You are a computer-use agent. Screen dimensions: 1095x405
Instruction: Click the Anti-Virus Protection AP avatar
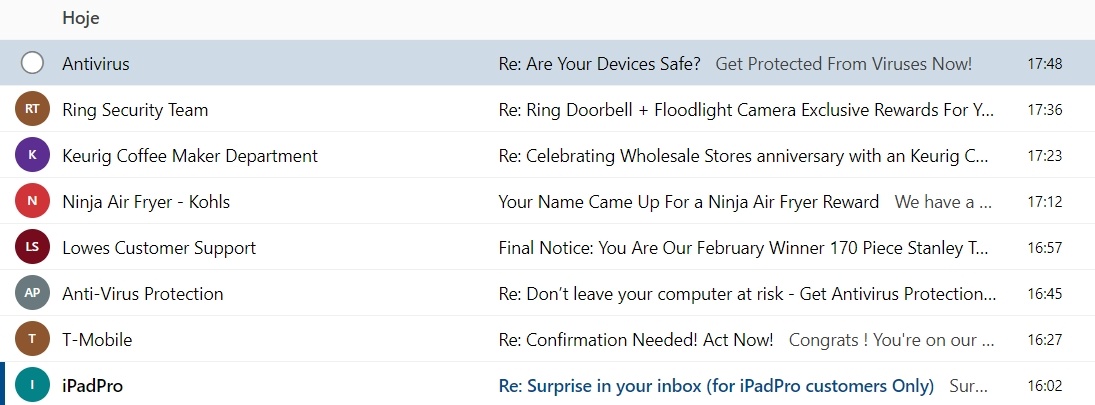[x=32, y=293]
